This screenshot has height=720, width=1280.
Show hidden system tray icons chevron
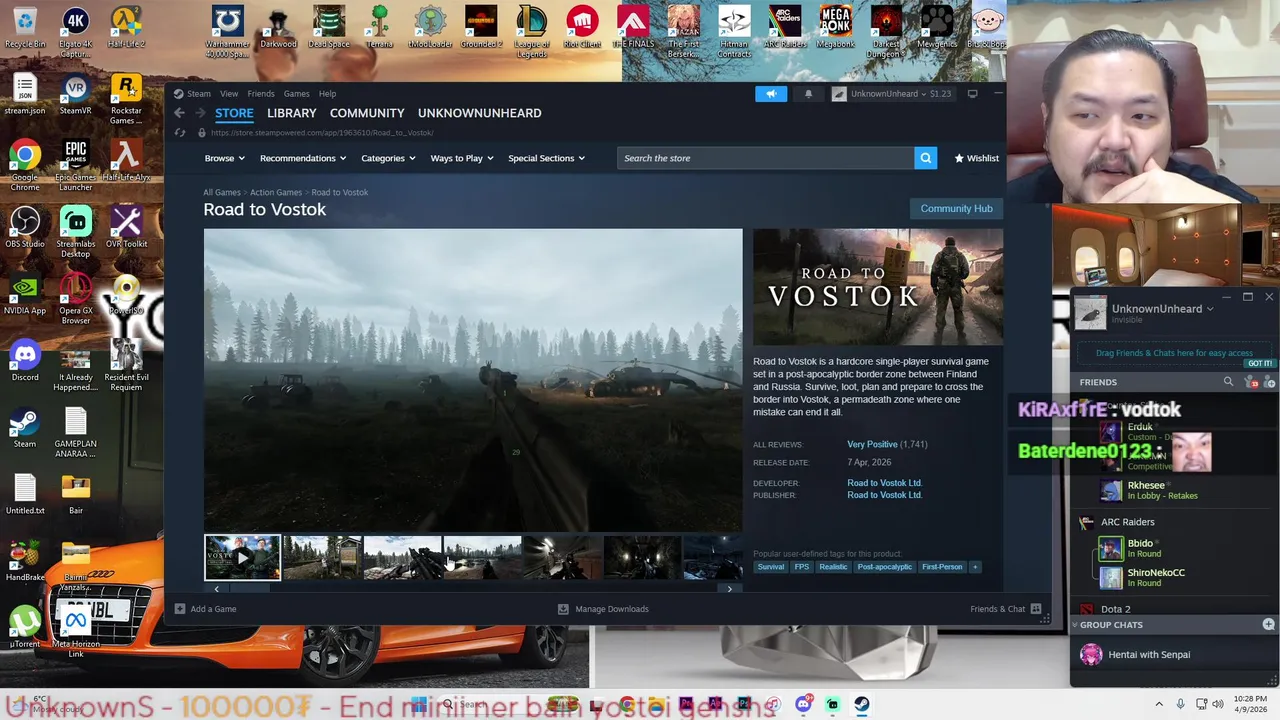pos(1159,704)
